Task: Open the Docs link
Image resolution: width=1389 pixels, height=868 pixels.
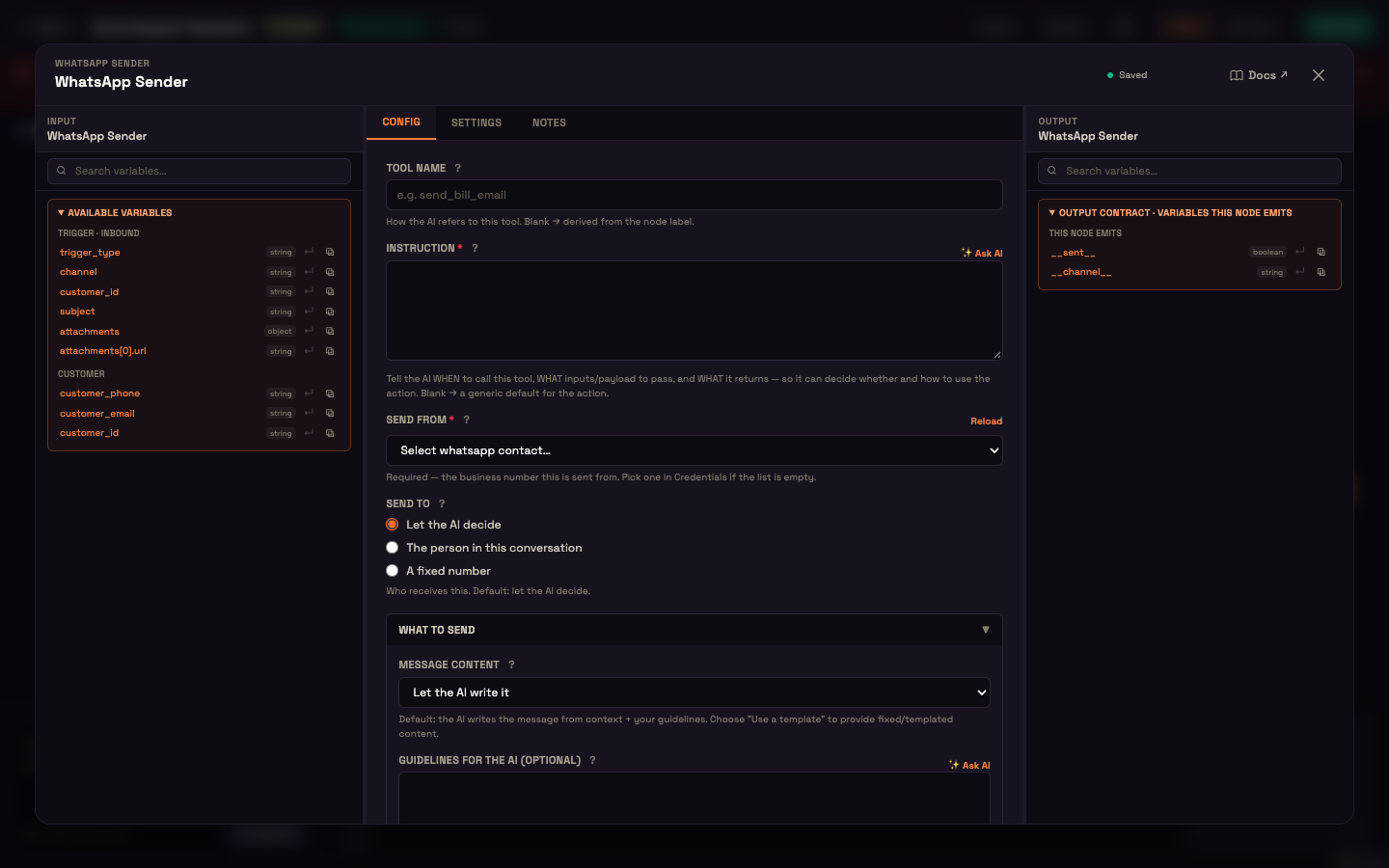Action: click(x=1259, y=75)
